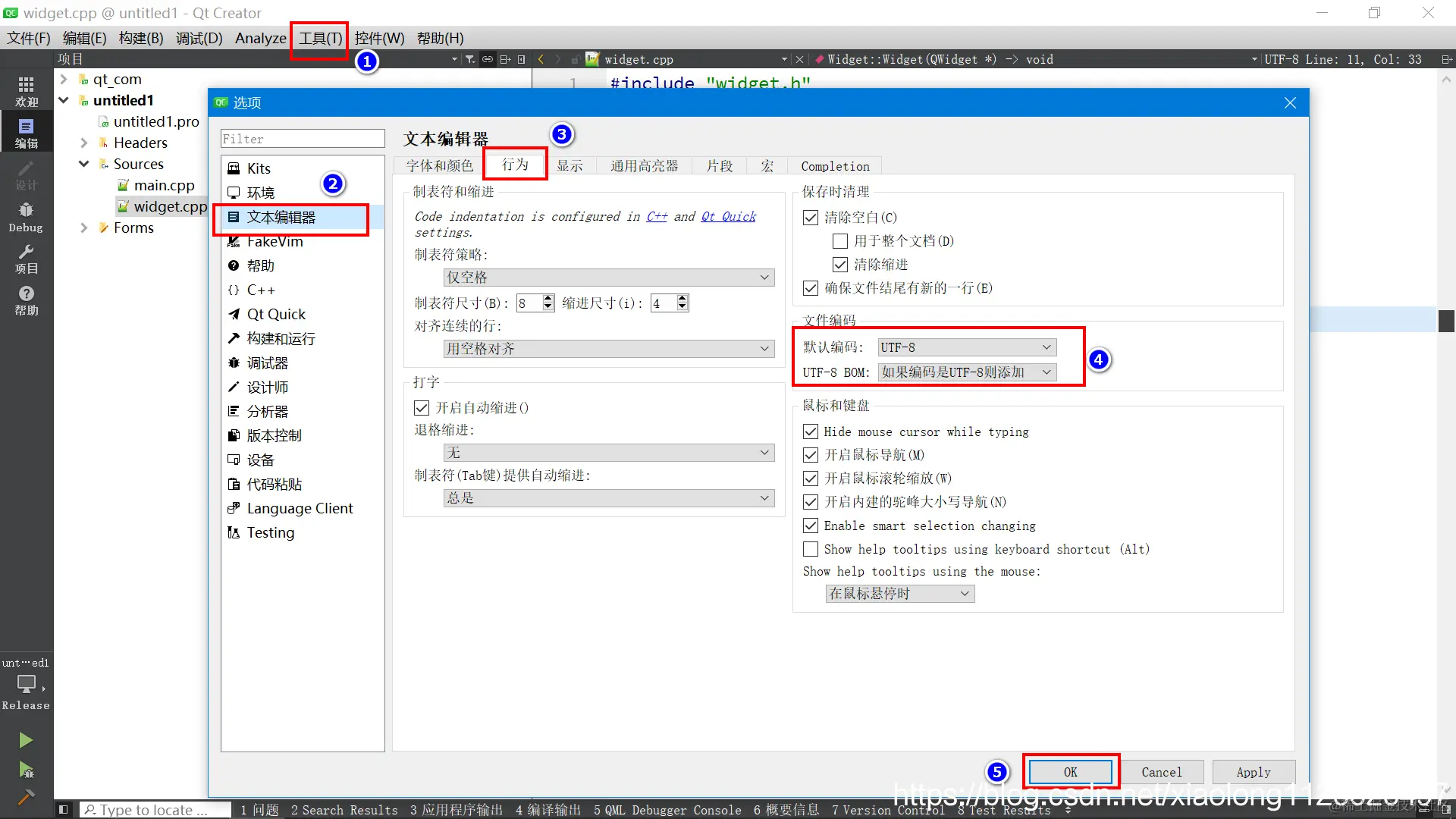Increase the tab size spinner value
Viewport: 1456px width, 819px height.
[x=548, y=299]
